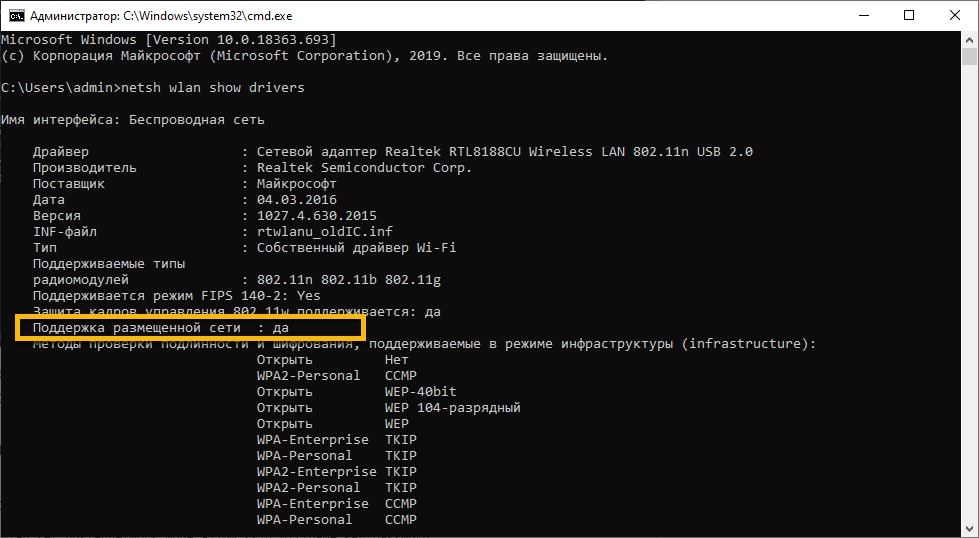The image size is (979, 538).
Task: Click the scrollbar up arrow
Action: point(971,38)
